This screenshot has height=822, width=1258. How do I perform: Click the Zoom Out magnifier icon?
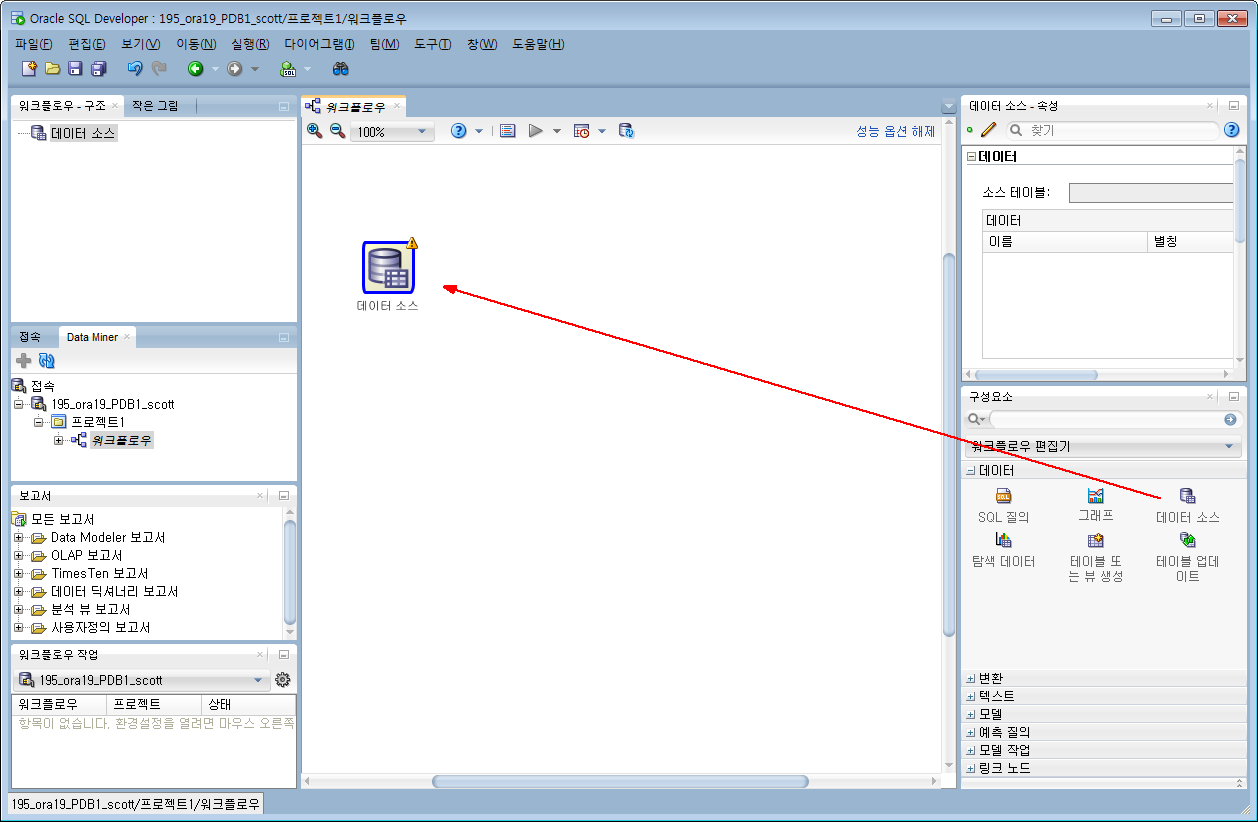(x=338, y=131)
